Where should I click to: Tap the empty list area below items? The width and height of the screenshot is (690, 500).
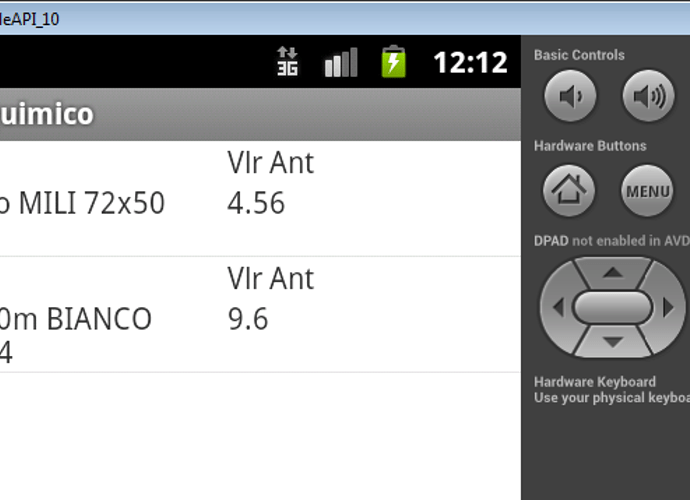click(x=260, y=436)
